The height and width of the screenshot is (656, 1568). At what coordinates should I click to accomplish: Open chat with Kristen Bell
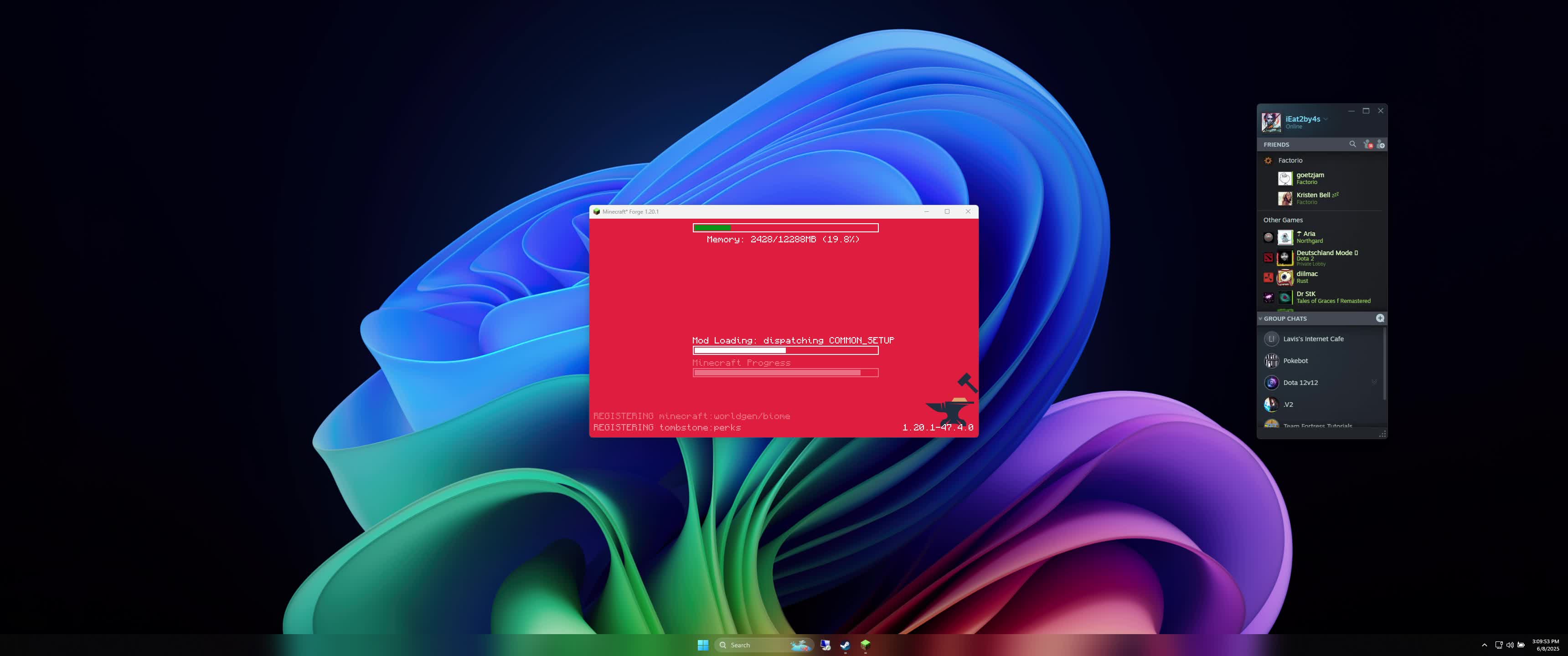point(1317,198)
